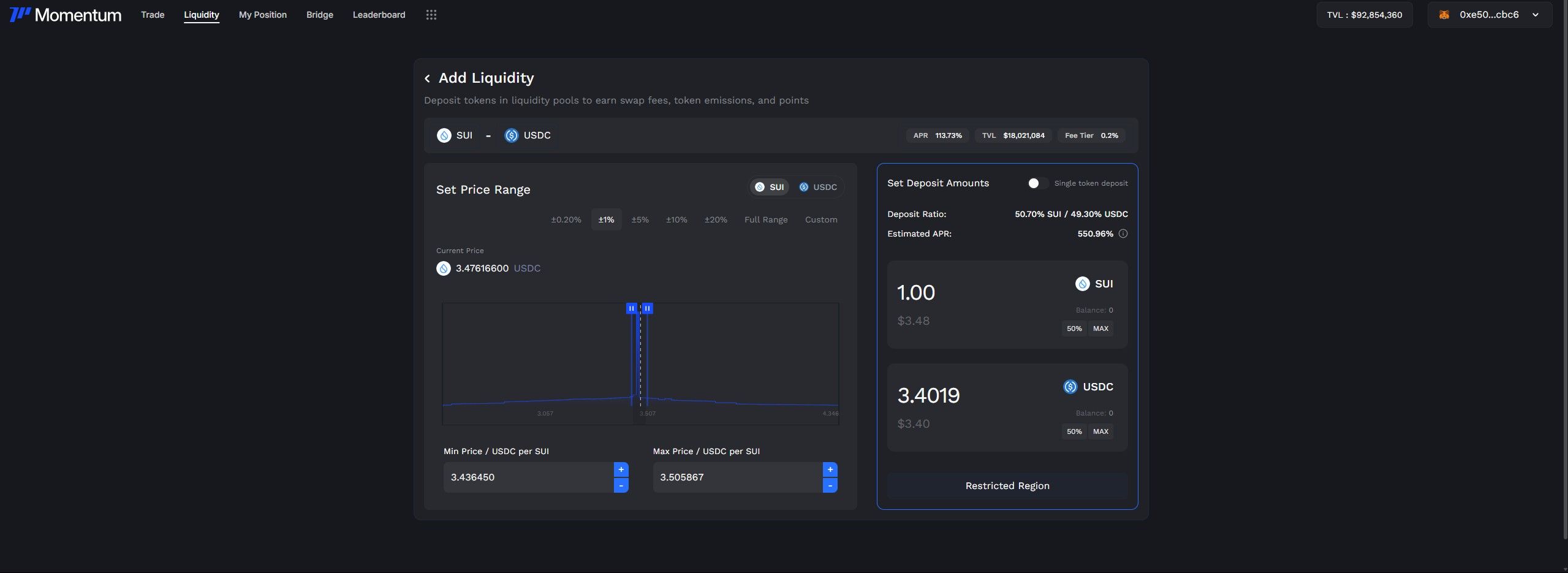The image size is (1568, 573).
Task: Enable the Single token deposit switch
Action: click(1037, 183)
